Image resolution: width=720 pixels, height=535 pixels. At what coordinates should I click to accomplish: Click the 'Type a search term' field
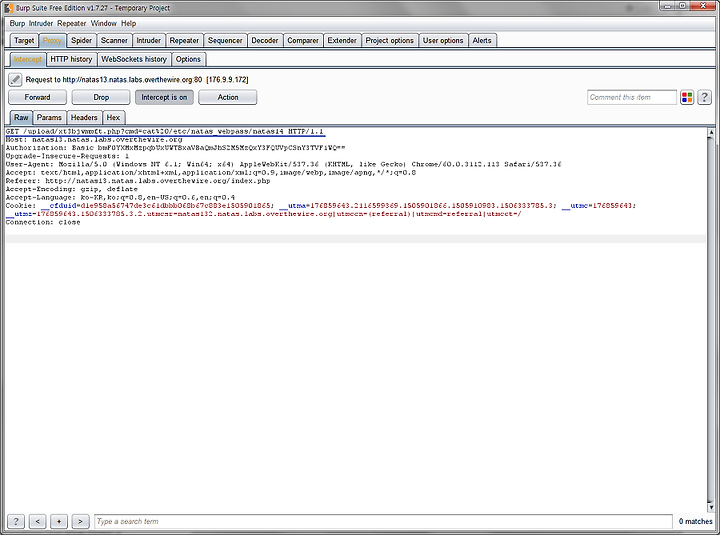[383, 521]
